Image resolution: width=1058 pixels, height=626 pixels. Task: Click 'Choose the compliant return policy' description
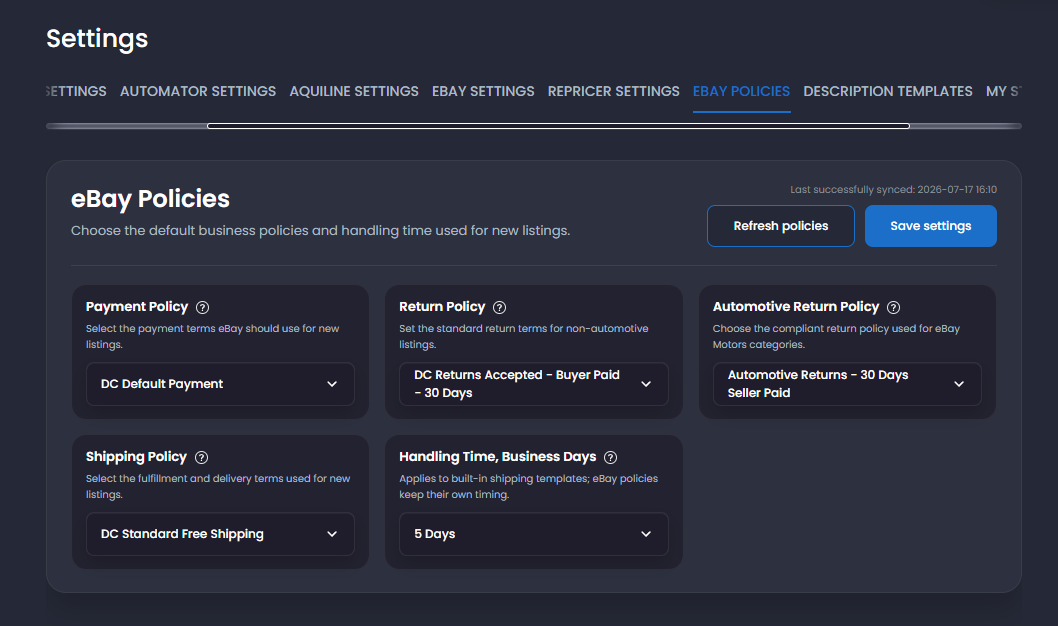click(836, 336)
